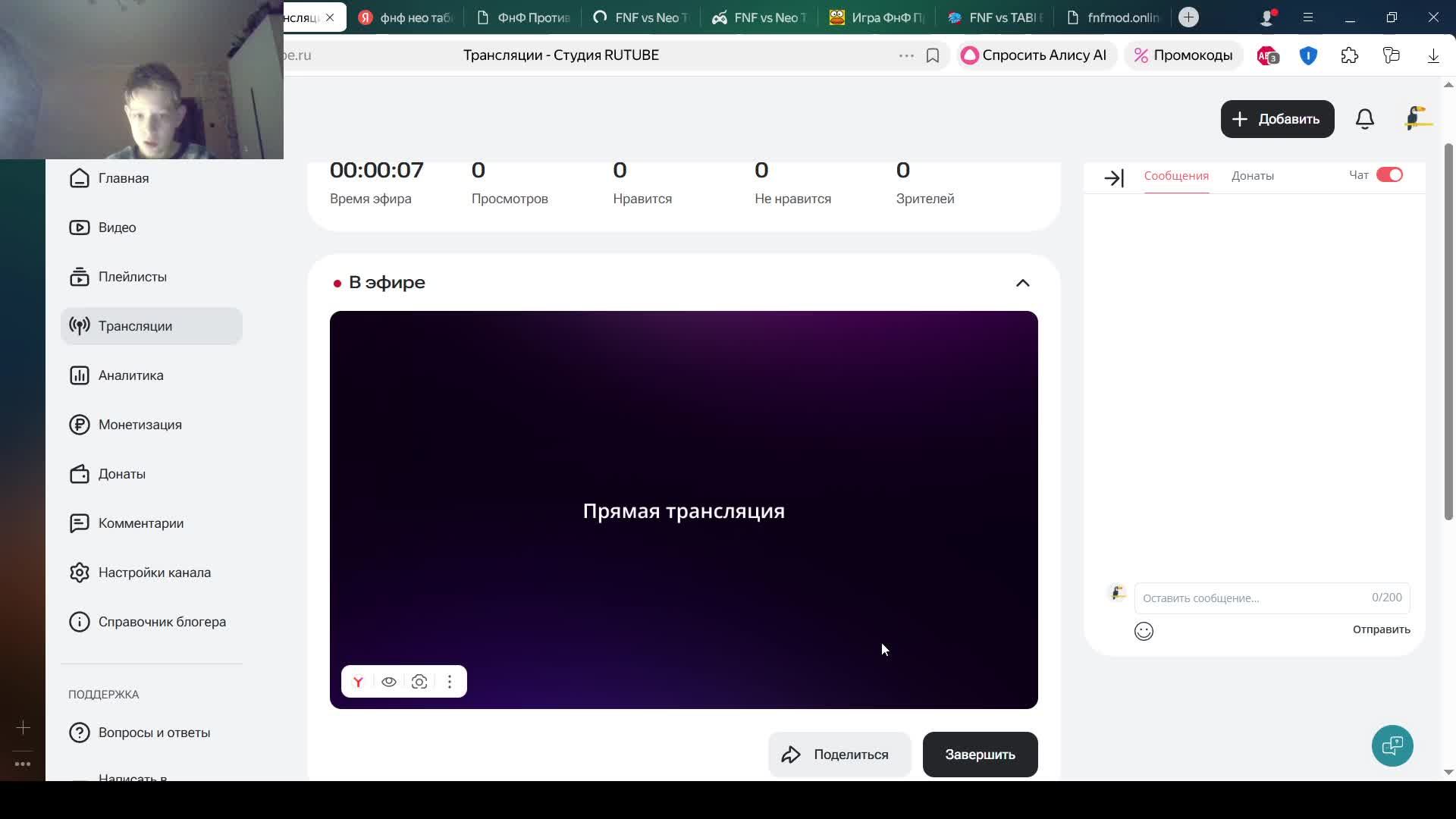1456x819 pixels.
Task: Click the screenshot camera icon on the player
Action: 419,682
